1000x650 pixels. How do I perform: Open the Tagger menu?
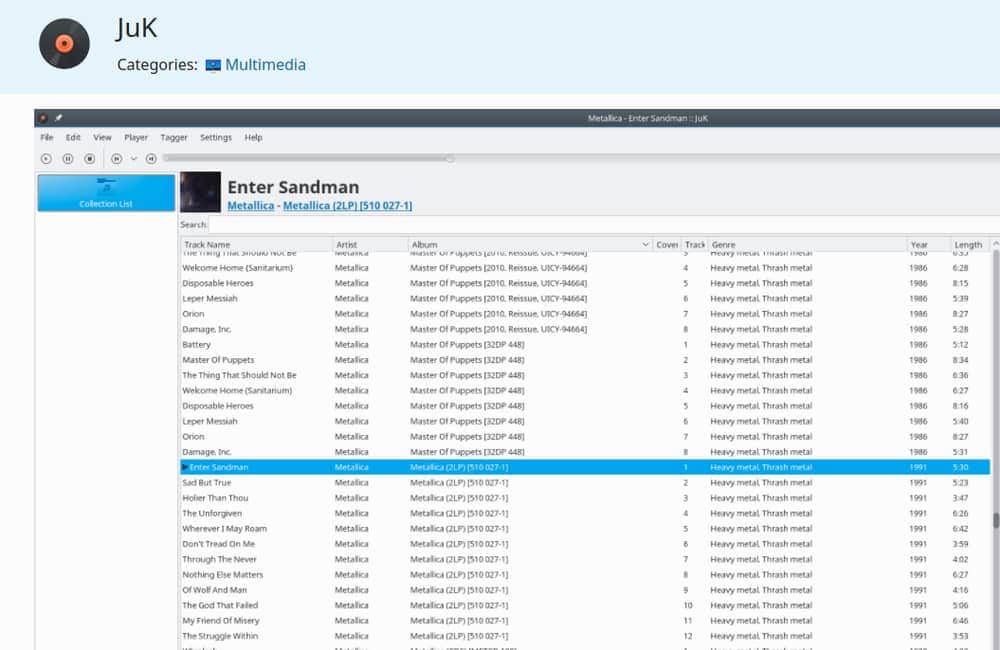tap(173, 137)
